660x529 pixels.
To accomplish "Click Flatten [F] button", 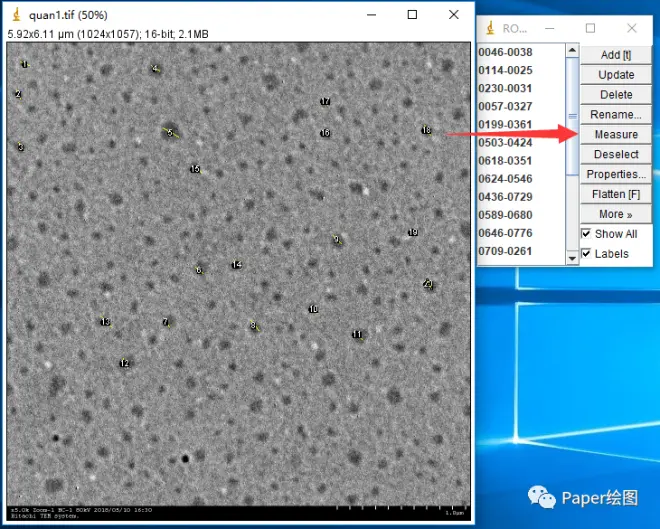I will coord(616,194).
